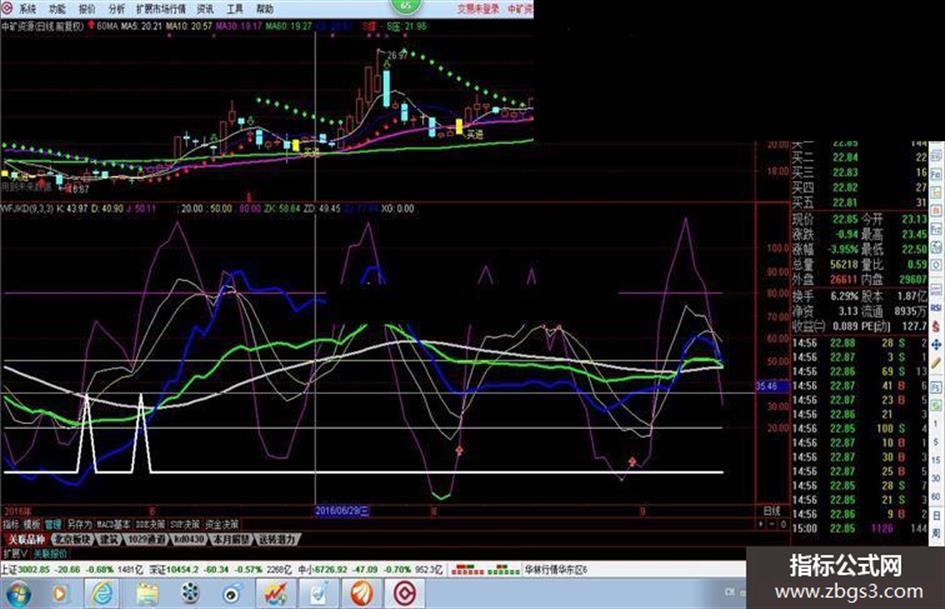Click the blue four-arrow move icon
Viewport: 945px width, 609px height.
(x=936, y=345)
